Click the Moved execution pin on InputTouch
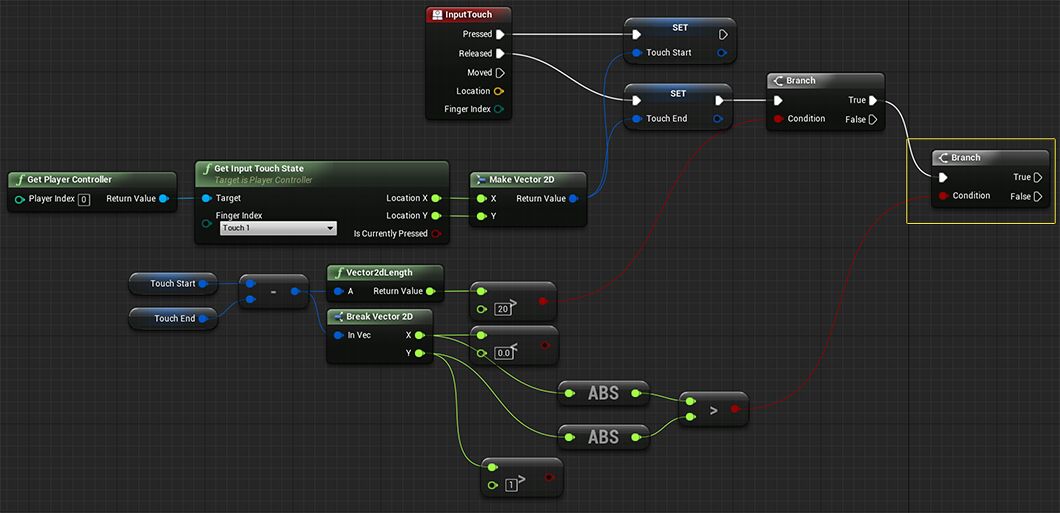This screenshot has height=513, width=1060. pos(500,72)
